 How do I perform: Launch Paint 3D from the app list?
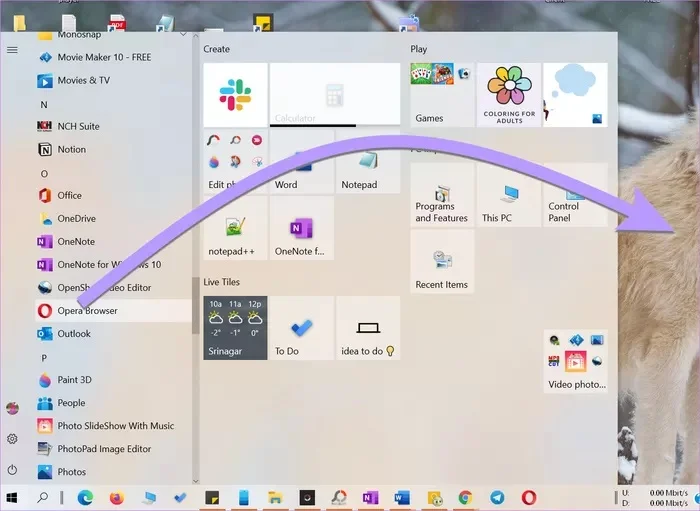113,380
